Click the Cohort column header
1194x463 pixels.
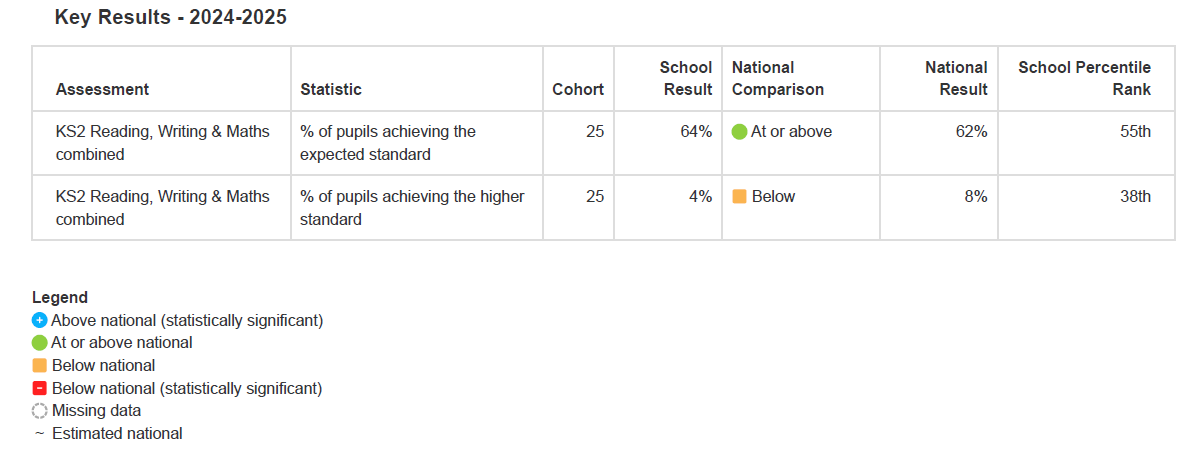[578, 89]
